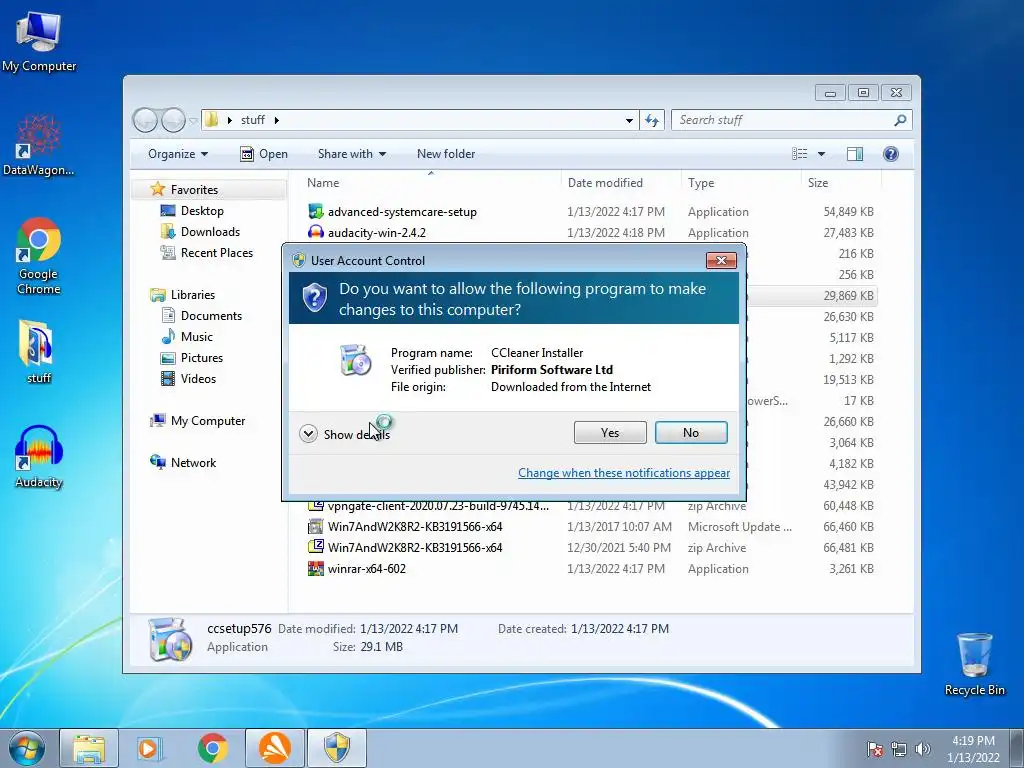Sort by Type column header
The image size is (1024, 768).
pyautogui.click(x=741, y=183)
